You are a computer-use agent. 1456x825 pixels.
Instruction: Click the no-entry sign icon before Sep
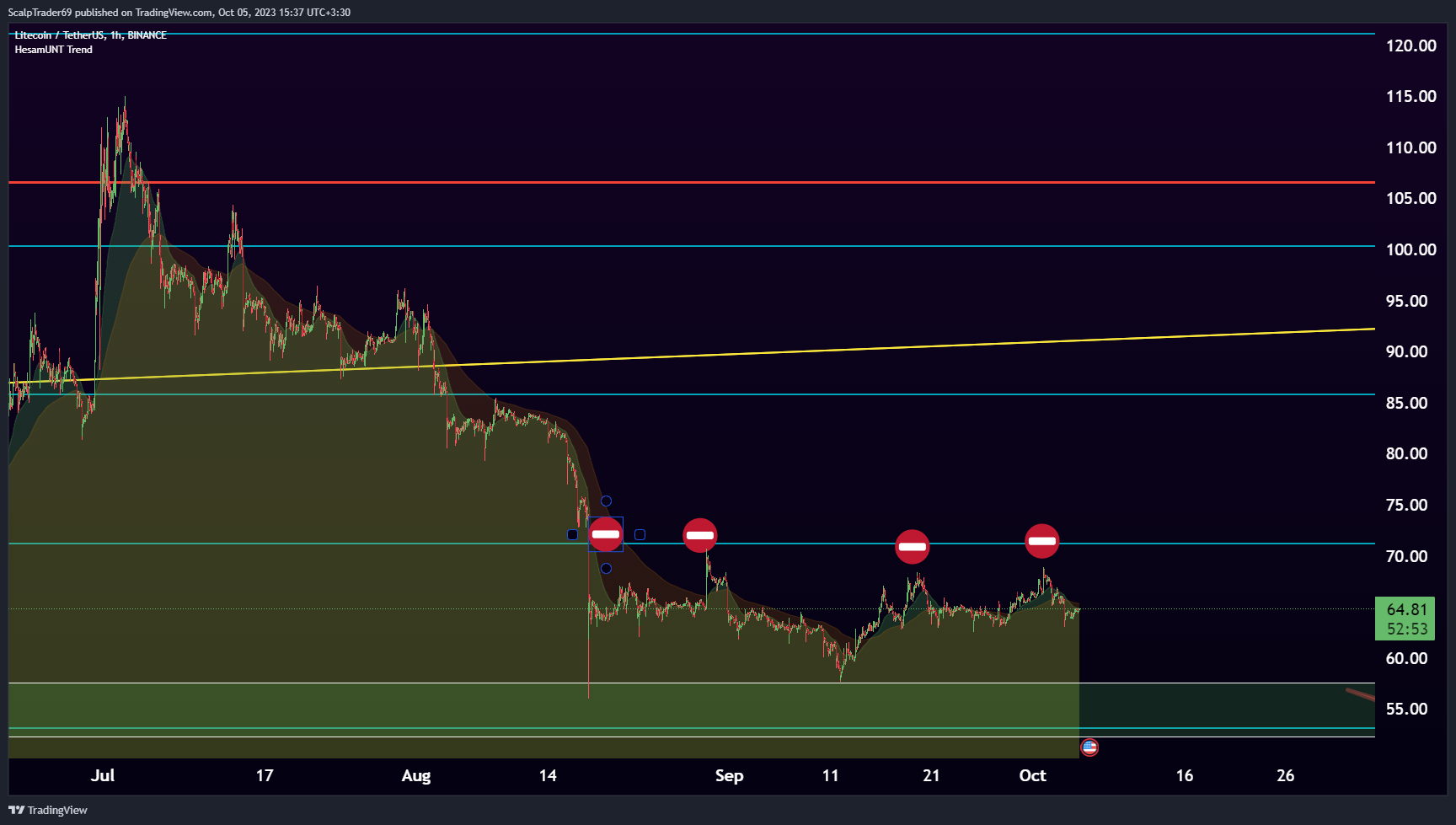[x=700, y=535]
